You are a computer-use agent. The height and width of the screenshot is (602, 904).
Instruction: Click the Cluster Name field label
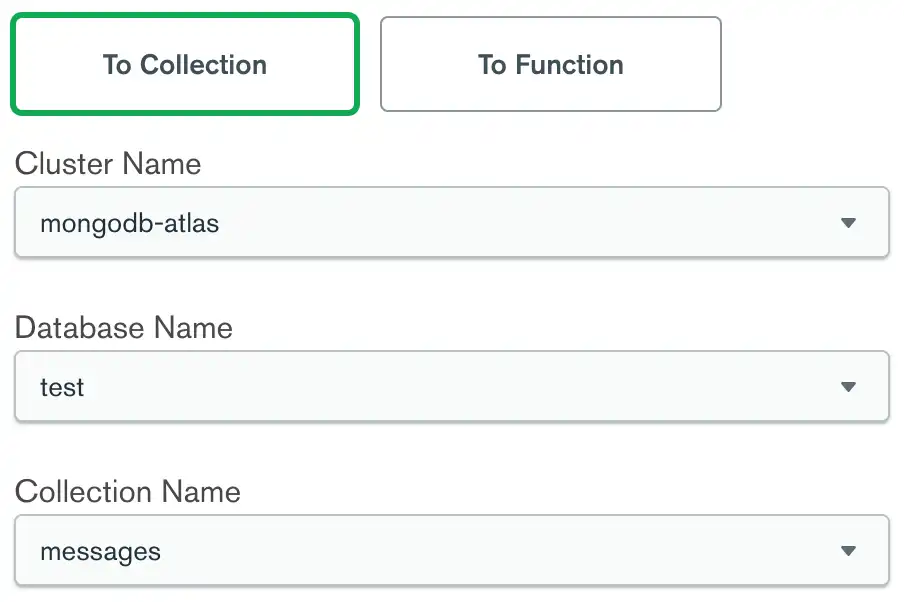(x=108, y=163)
